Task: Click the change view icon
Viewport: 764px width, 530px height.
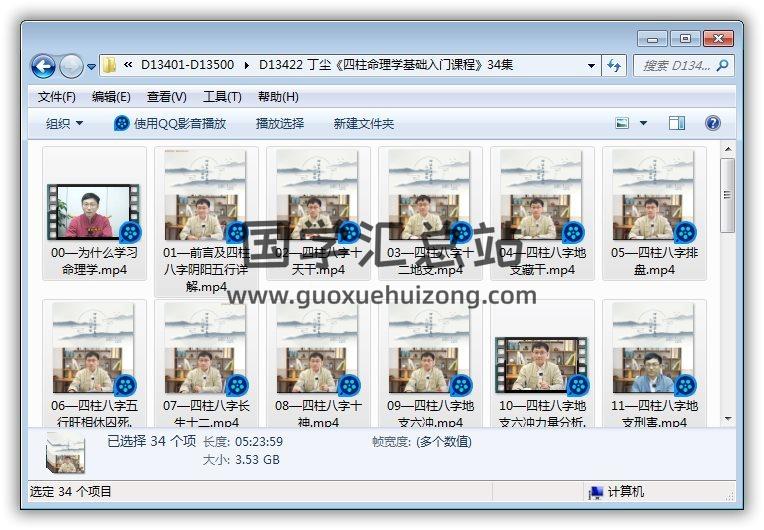Action: point(622,123)
